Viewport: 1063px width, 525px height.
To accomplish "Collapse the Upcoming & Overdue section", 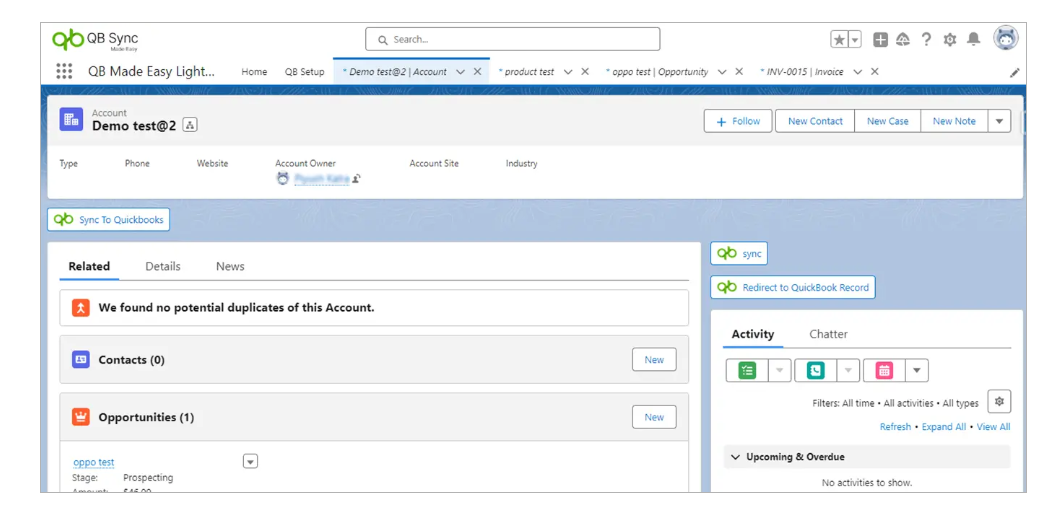I will pyautogui.click(x=736, y=457).
